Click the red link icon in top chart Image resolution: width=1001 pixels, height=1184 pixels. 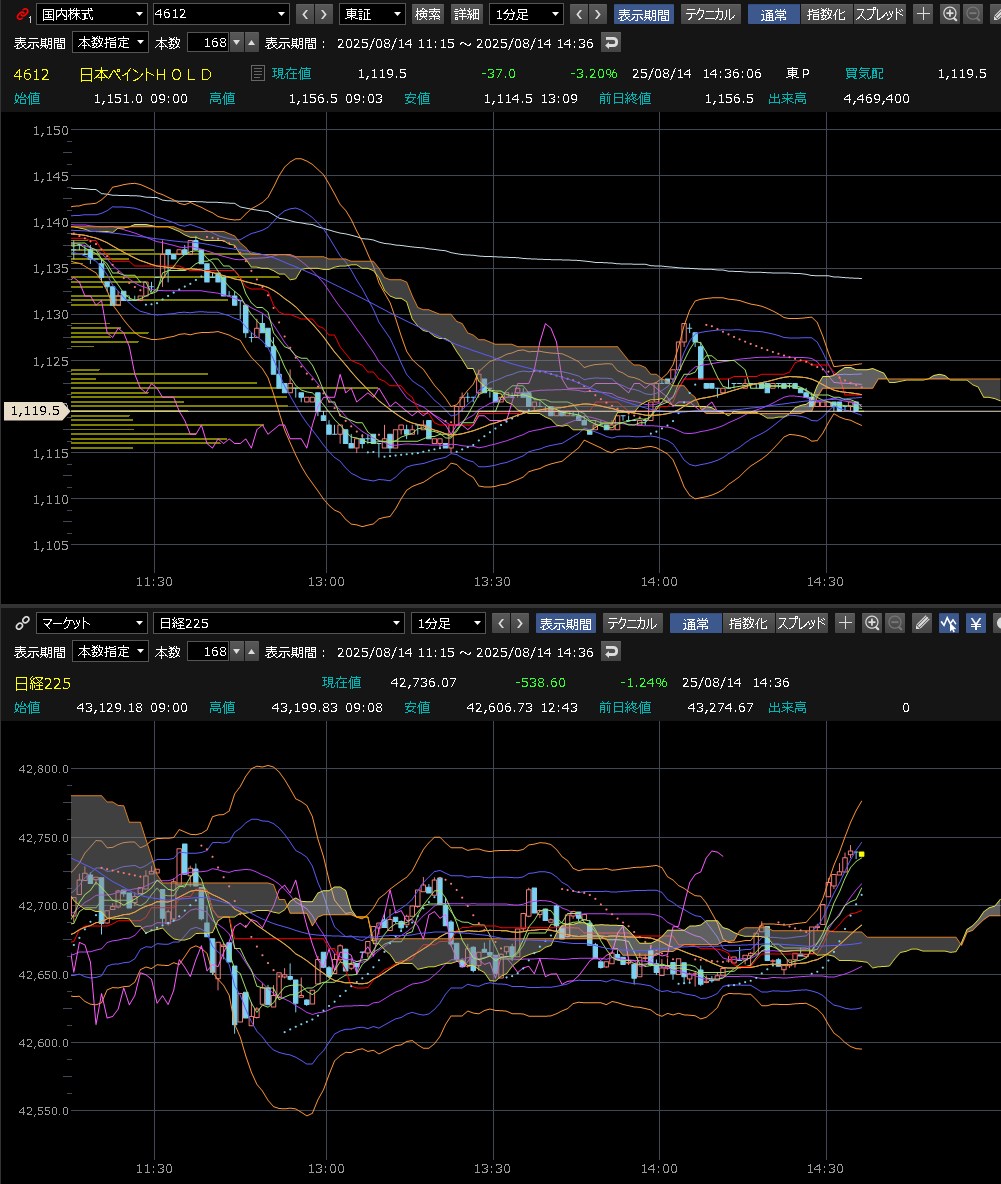click(23, 14)
